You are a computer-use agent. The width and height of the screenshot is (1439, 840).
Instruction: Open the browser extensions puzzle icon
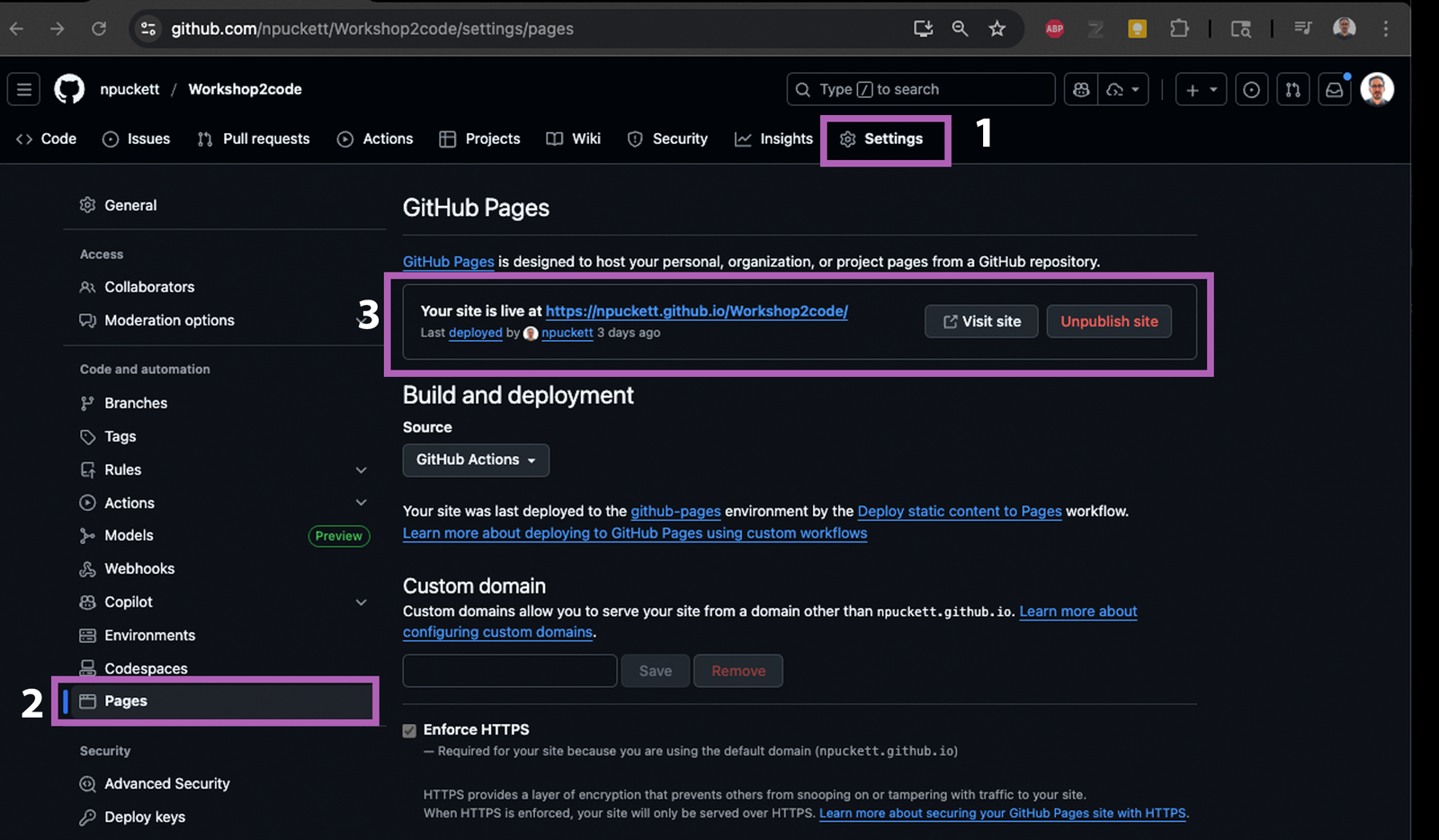[x=1179, y=29]
